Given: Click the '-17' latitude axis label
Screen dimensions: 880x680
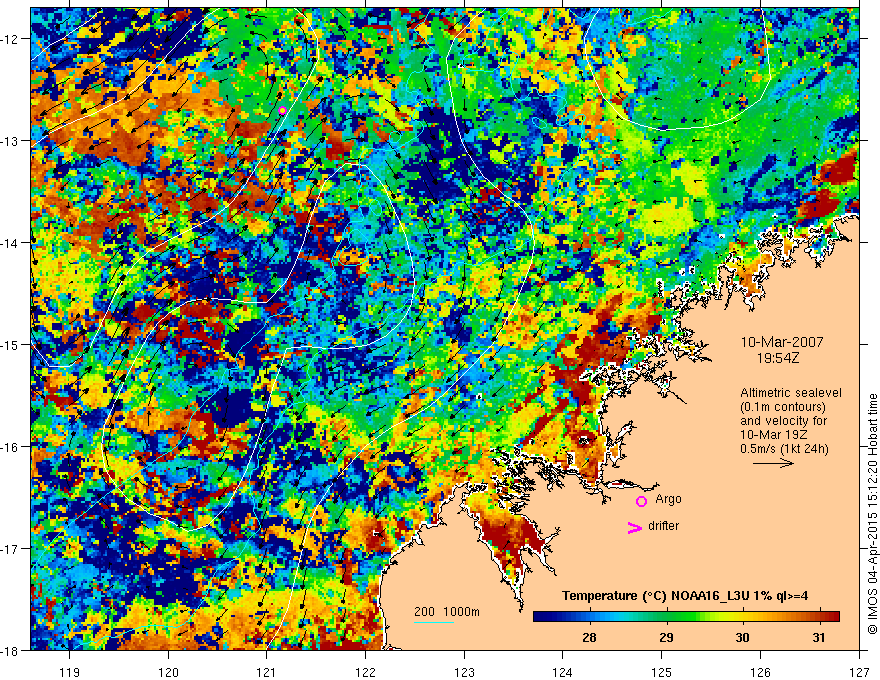Looking at the screenshot, I should point(11,549).
